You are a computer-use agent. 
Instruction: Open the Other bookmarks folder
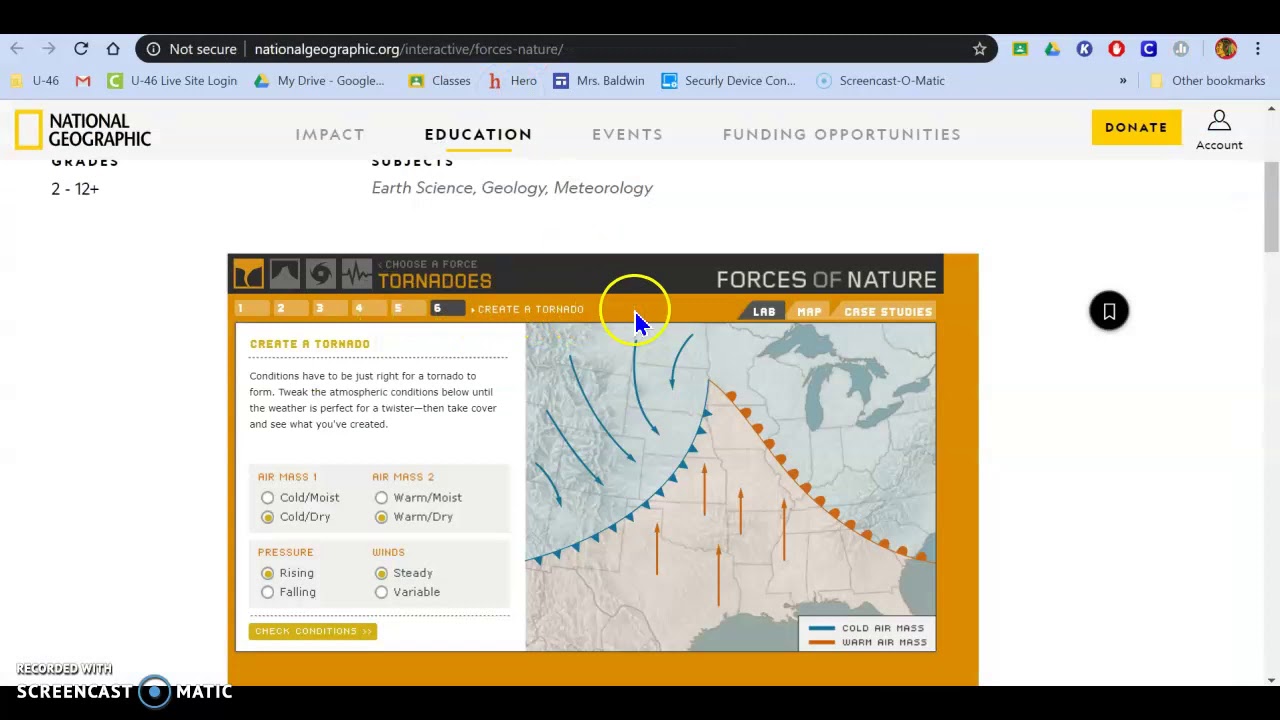(1208, 81)
